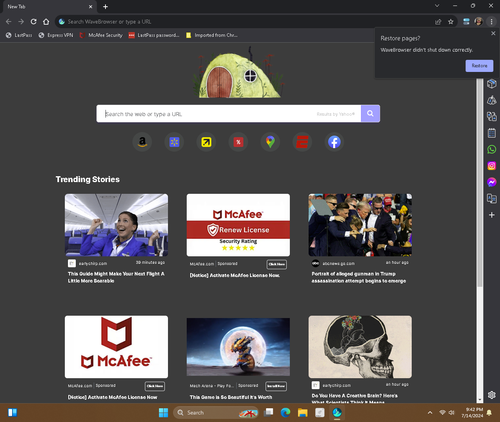500x422 pixels.
Task: Open Instagram in the sidebar
Action: pos(492,166)
